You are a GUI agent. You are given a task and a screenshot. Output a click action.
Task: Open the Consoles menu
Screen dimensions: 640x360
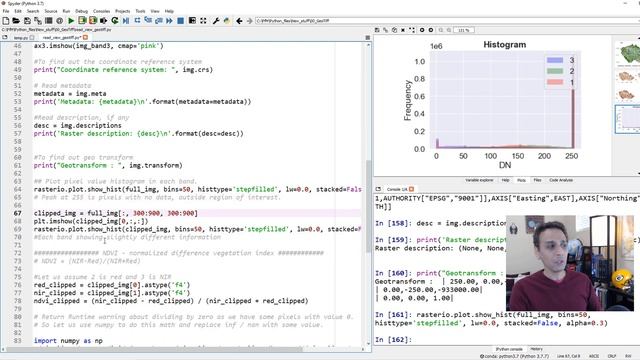pos(101,11)
